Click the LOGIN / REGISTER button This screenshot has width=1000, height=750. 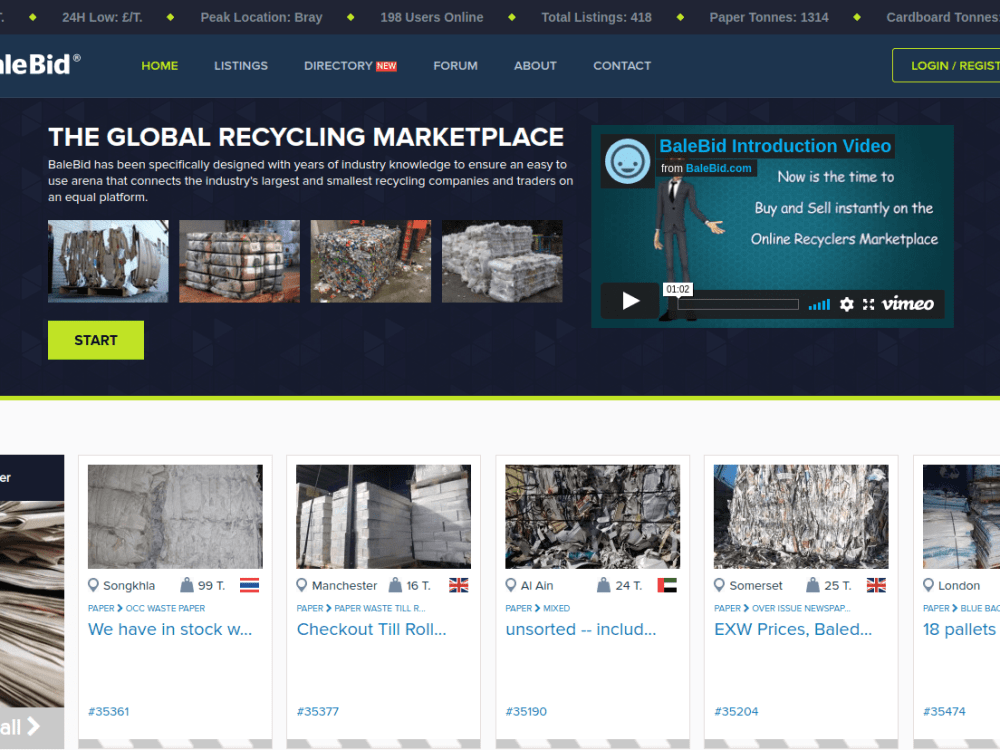coord(946,65)
